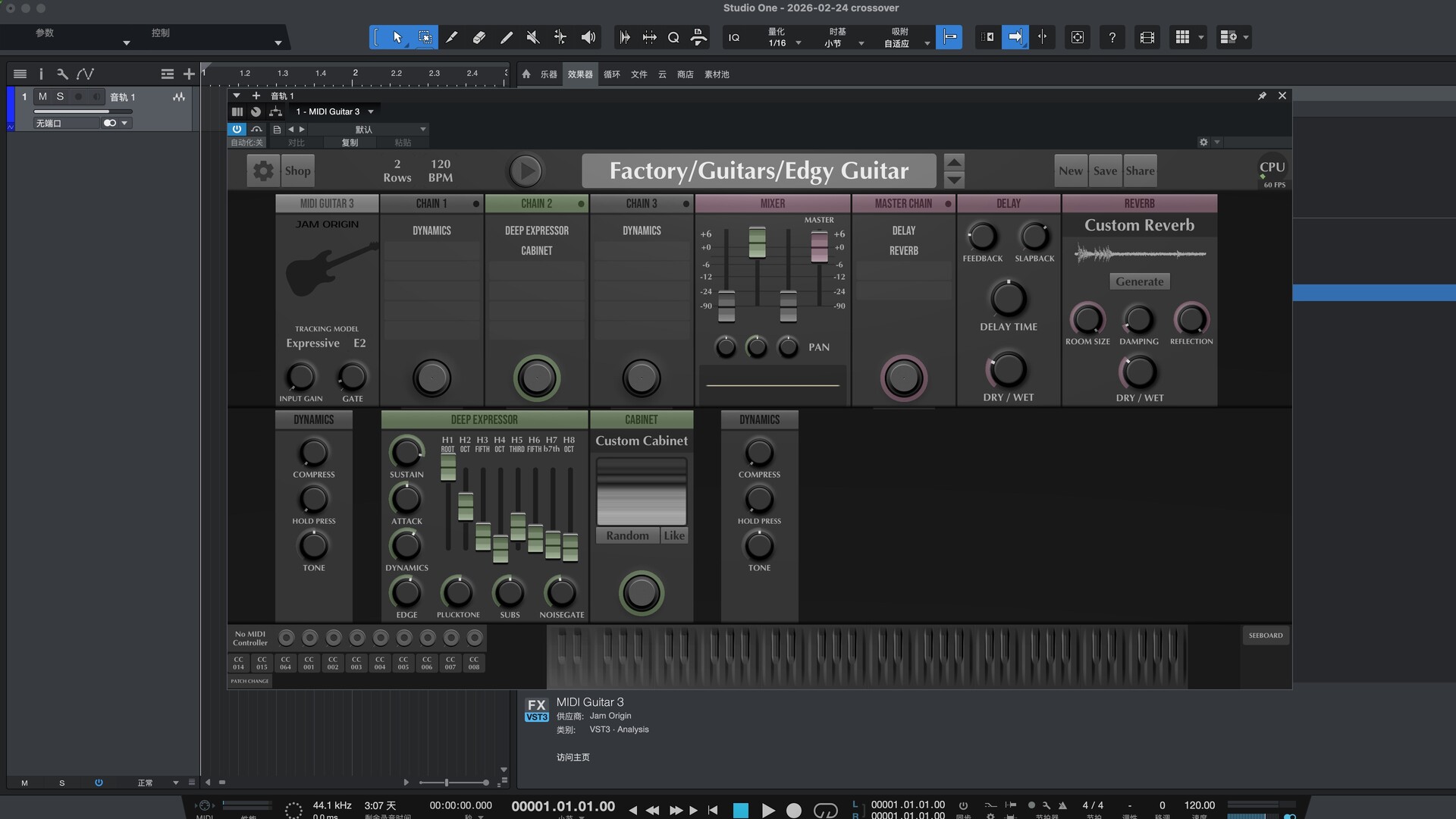Select the Mute tool
This screenshot has width=1456, height=819.
[533, 37]
